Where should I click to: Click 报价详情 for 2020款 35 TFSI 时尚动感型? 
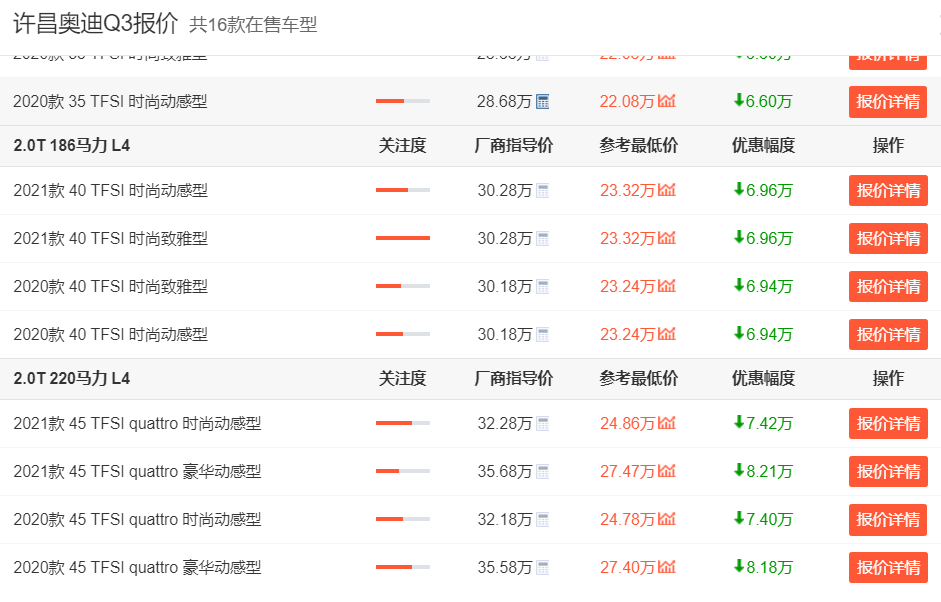point(888,101)
